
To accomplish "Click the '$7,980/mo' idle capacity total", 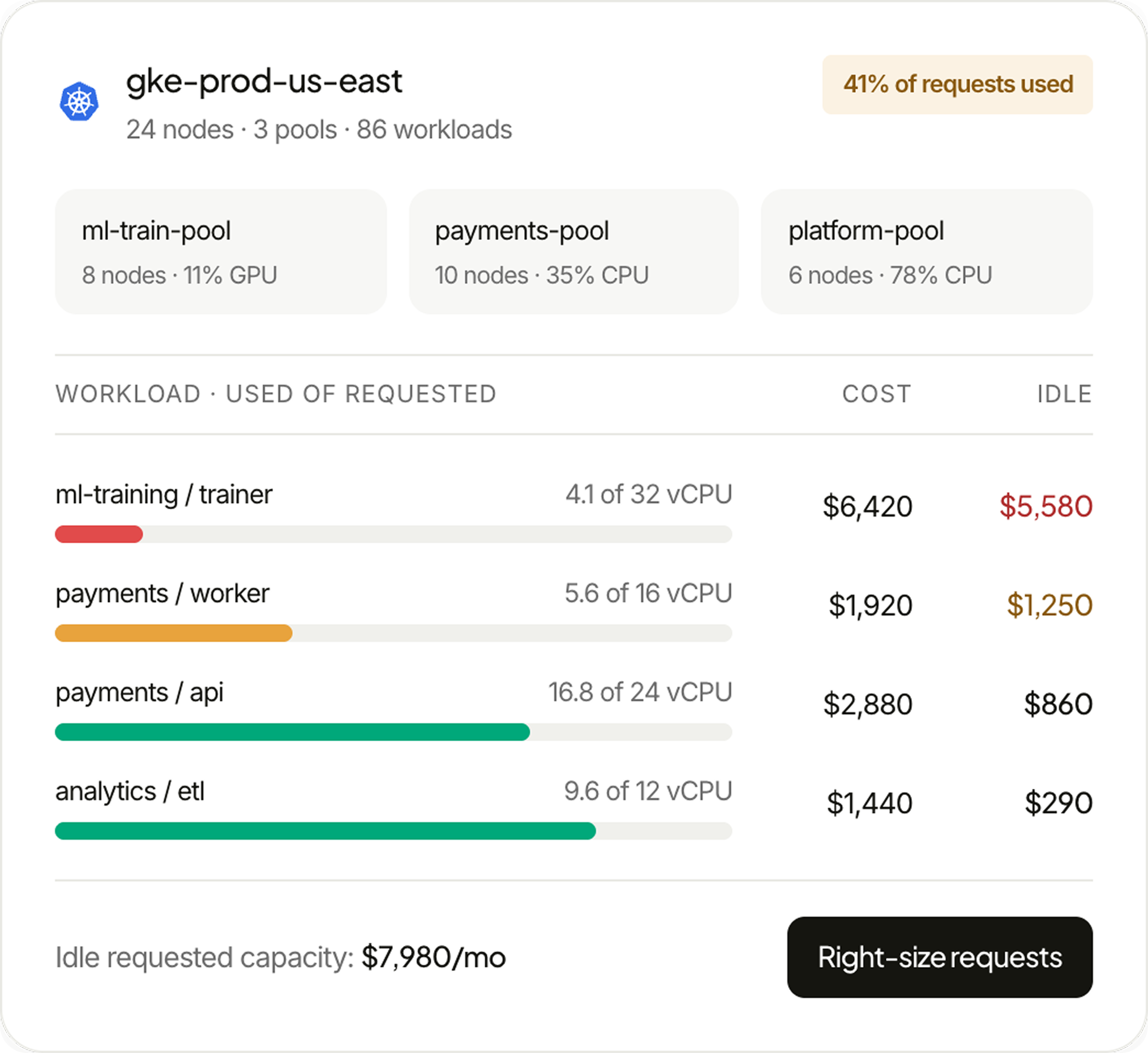I will tap(434, 958).
